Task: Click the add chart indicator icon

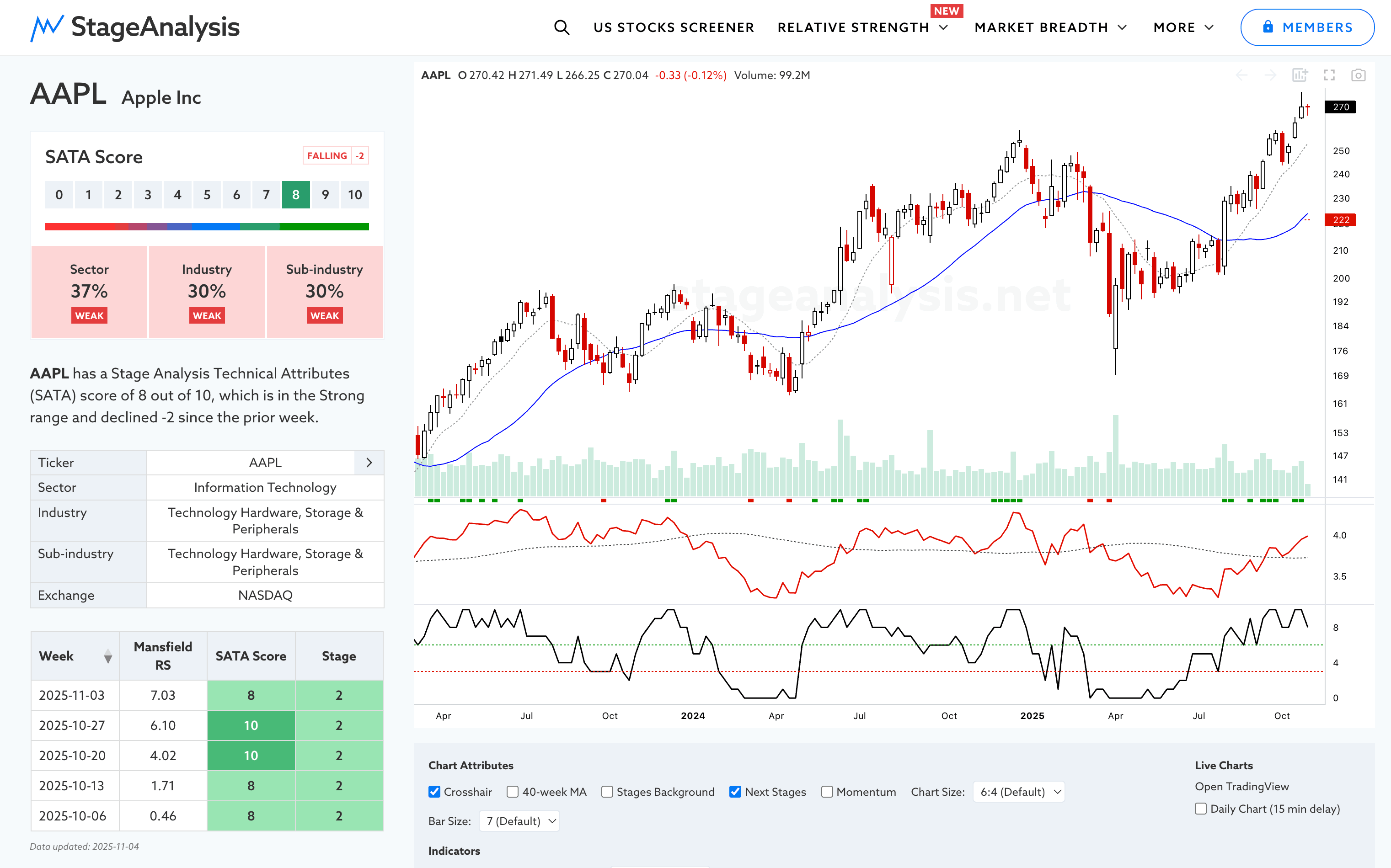Action: pos(1300,75)
